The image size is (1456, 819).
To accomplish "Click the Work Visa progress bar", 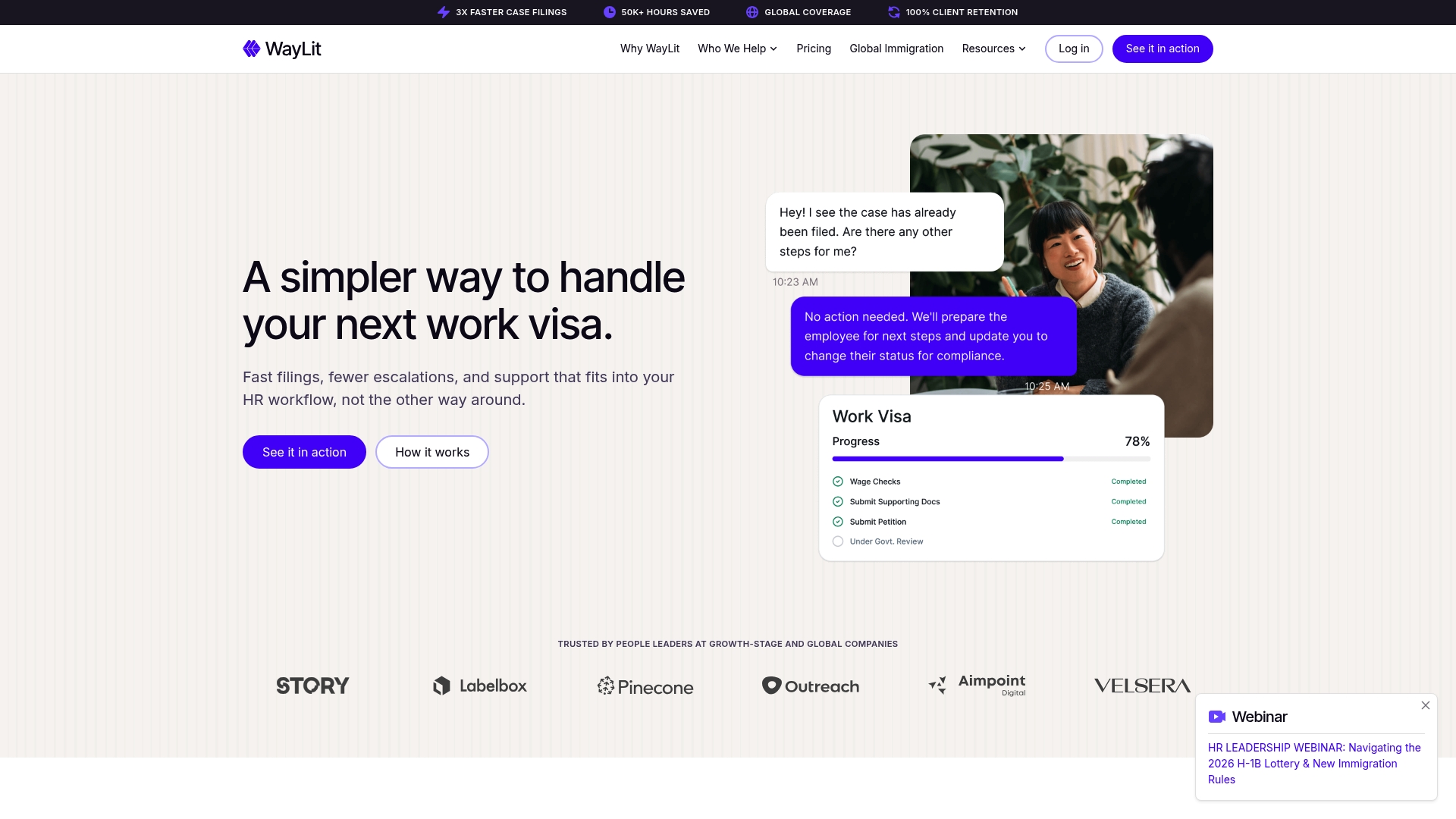I will pyautogui.click(x=991, y=459).
